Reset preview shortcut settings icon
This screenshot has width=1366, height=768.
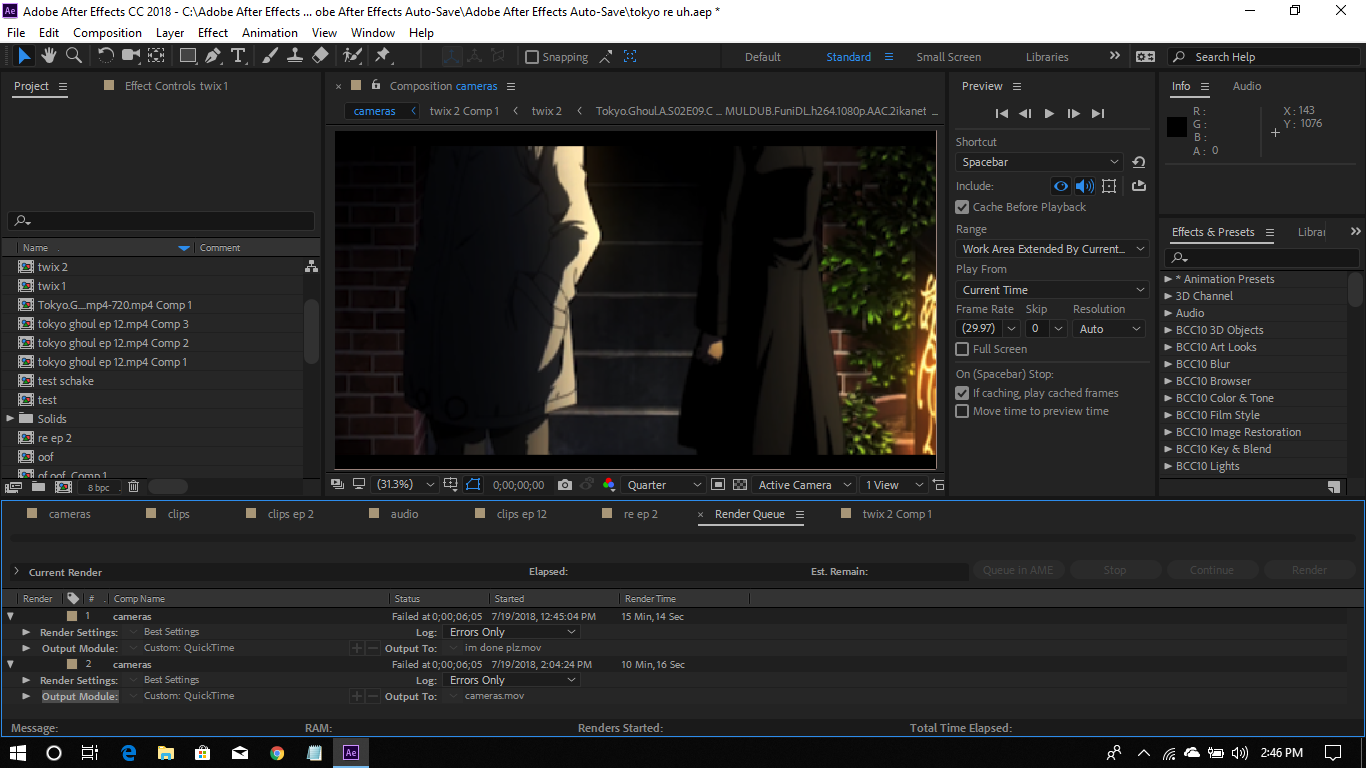[1138, 162]
